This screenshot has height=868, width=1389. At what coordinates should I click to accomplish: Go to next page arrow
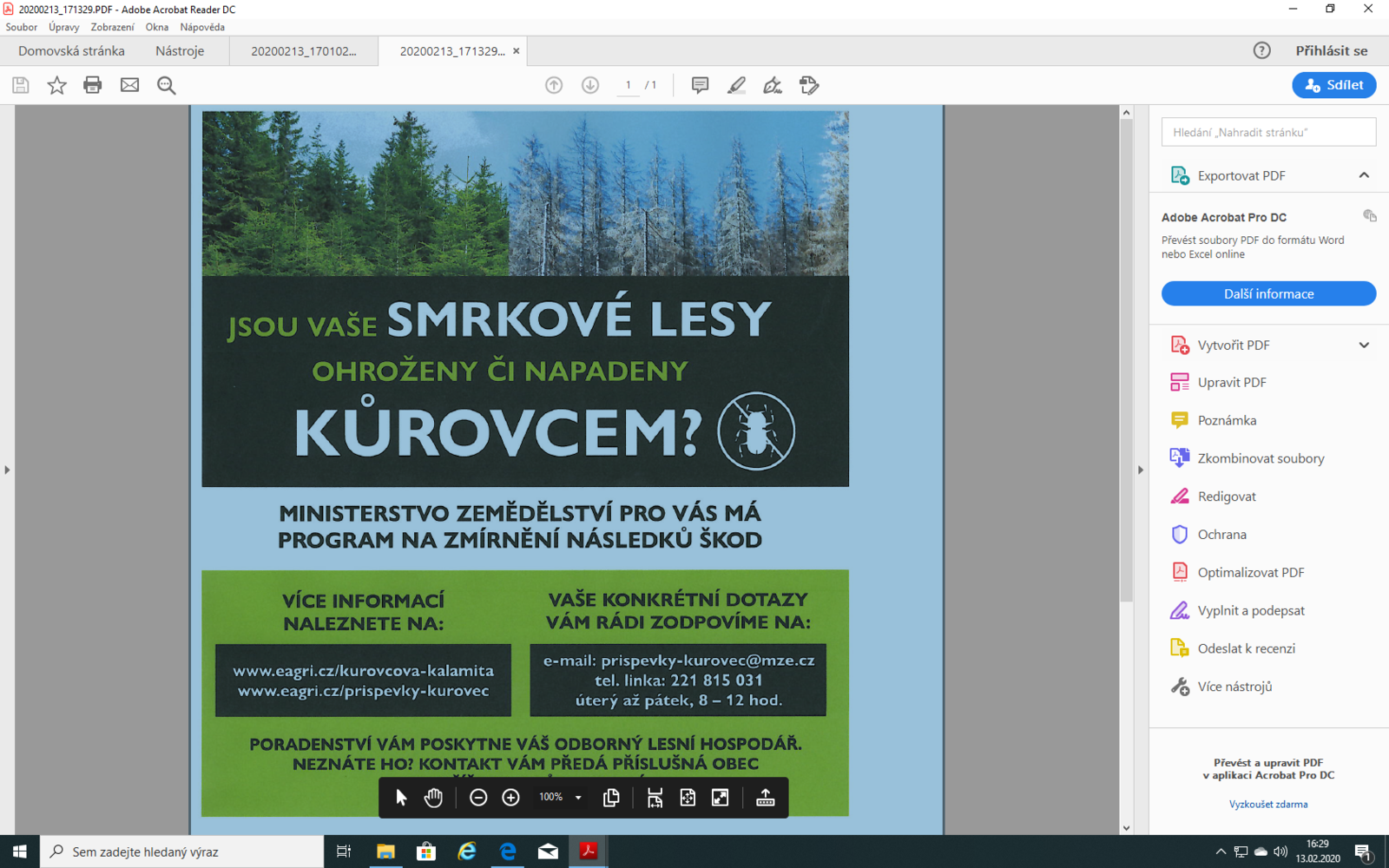590,85
